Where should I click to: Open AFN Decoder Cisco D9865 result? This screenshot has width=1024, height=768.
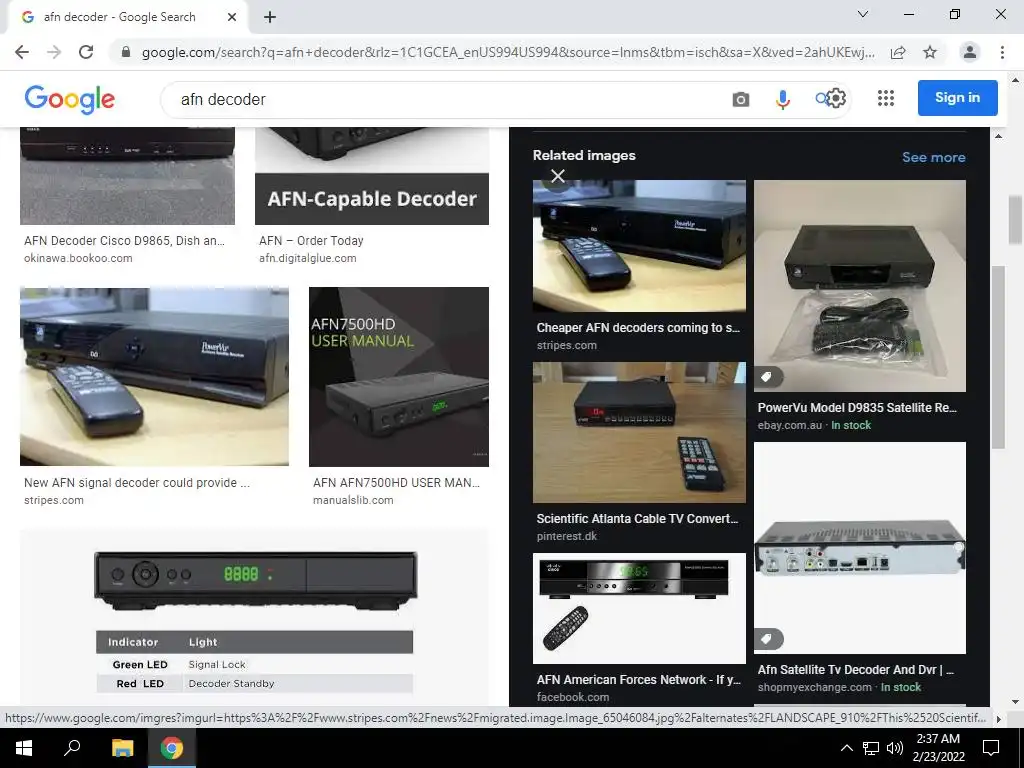(x=127, y=176)
